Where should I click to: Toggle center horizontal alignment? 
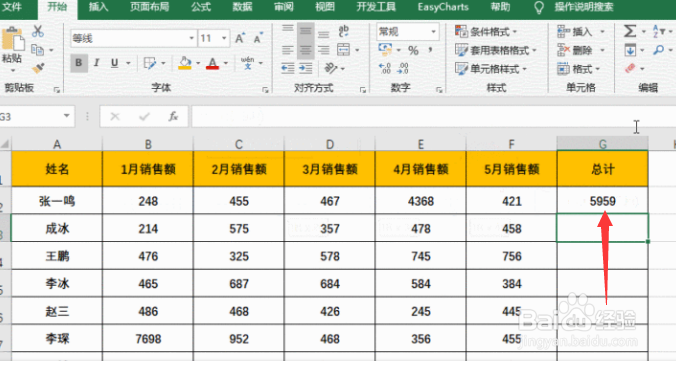pyautogui.click(x=306, y=50)
